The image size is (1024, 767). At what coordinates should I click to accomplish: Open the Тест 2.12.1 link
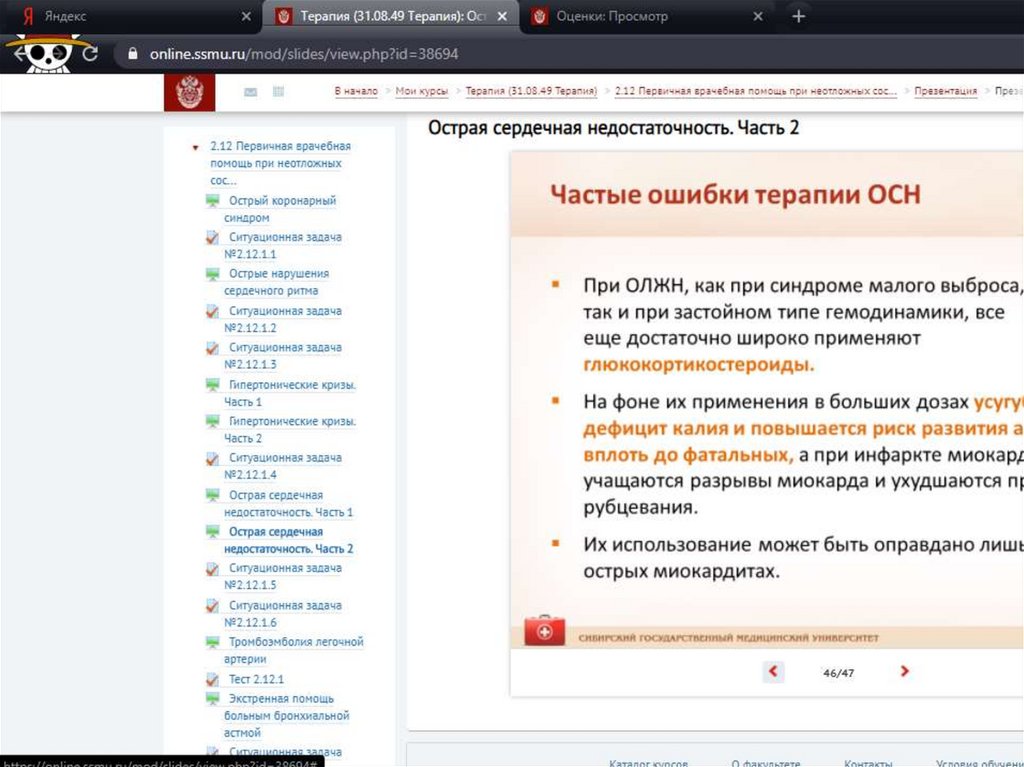256,679
